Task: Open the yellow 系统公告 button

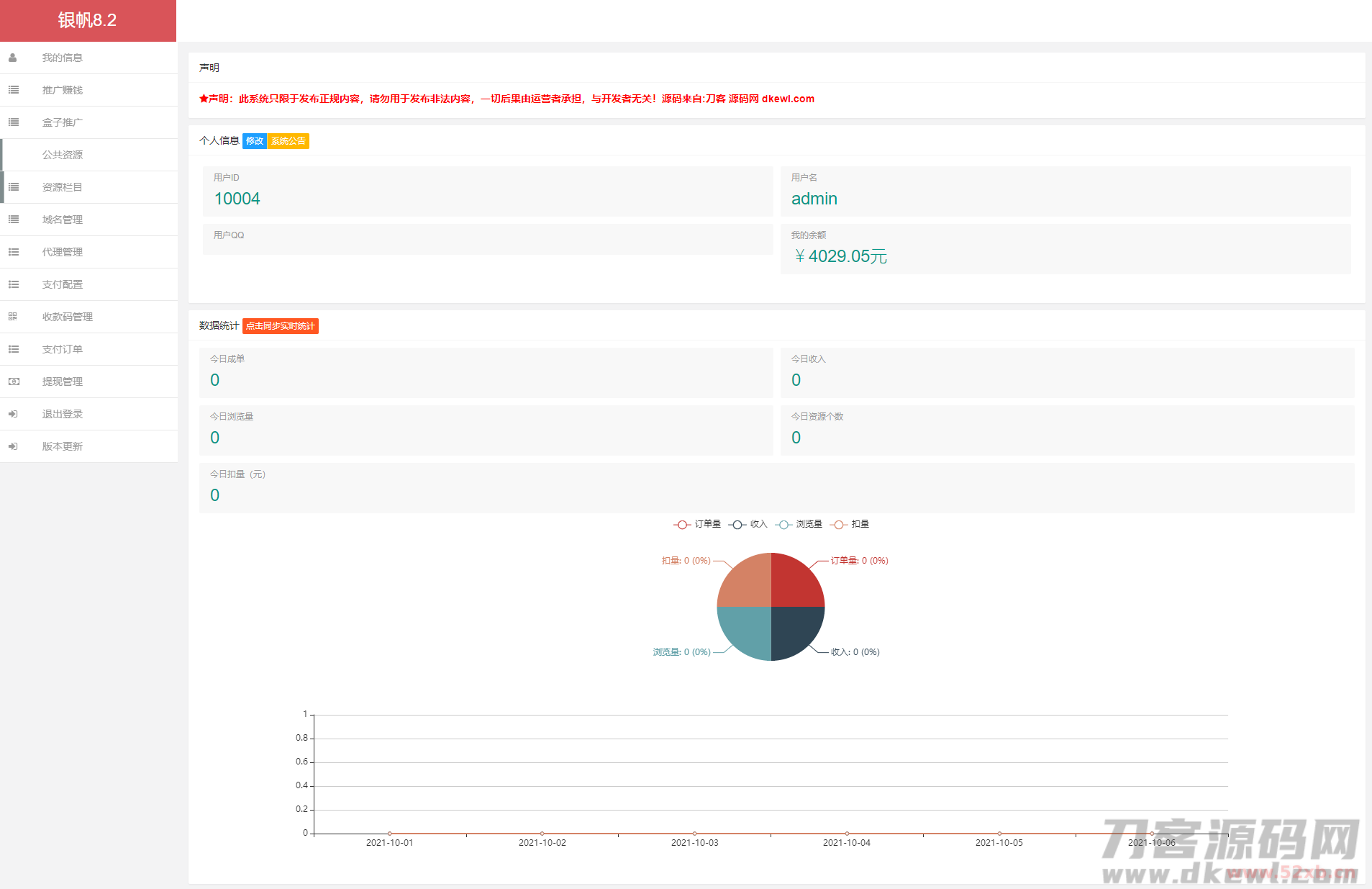Action: [289, 141]
